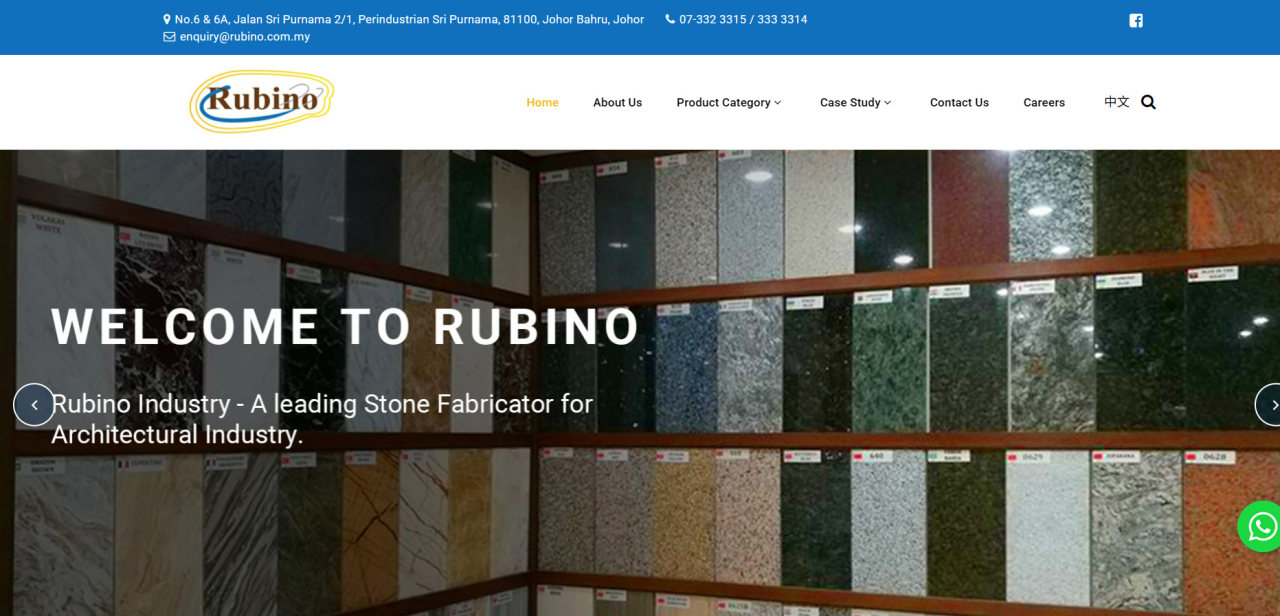Click the Product Category chevron arrow
Viewport: 1280px width, 616px height.
pos(778,103)
